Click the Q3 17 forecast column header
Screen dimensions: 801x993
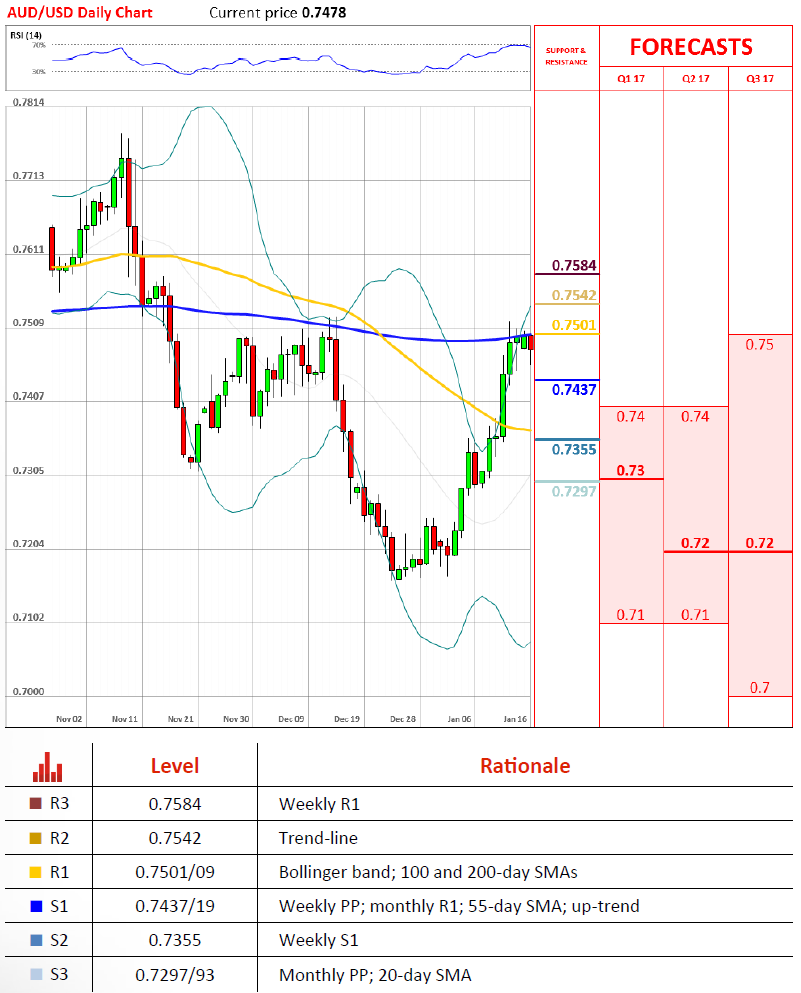point(760,79)
